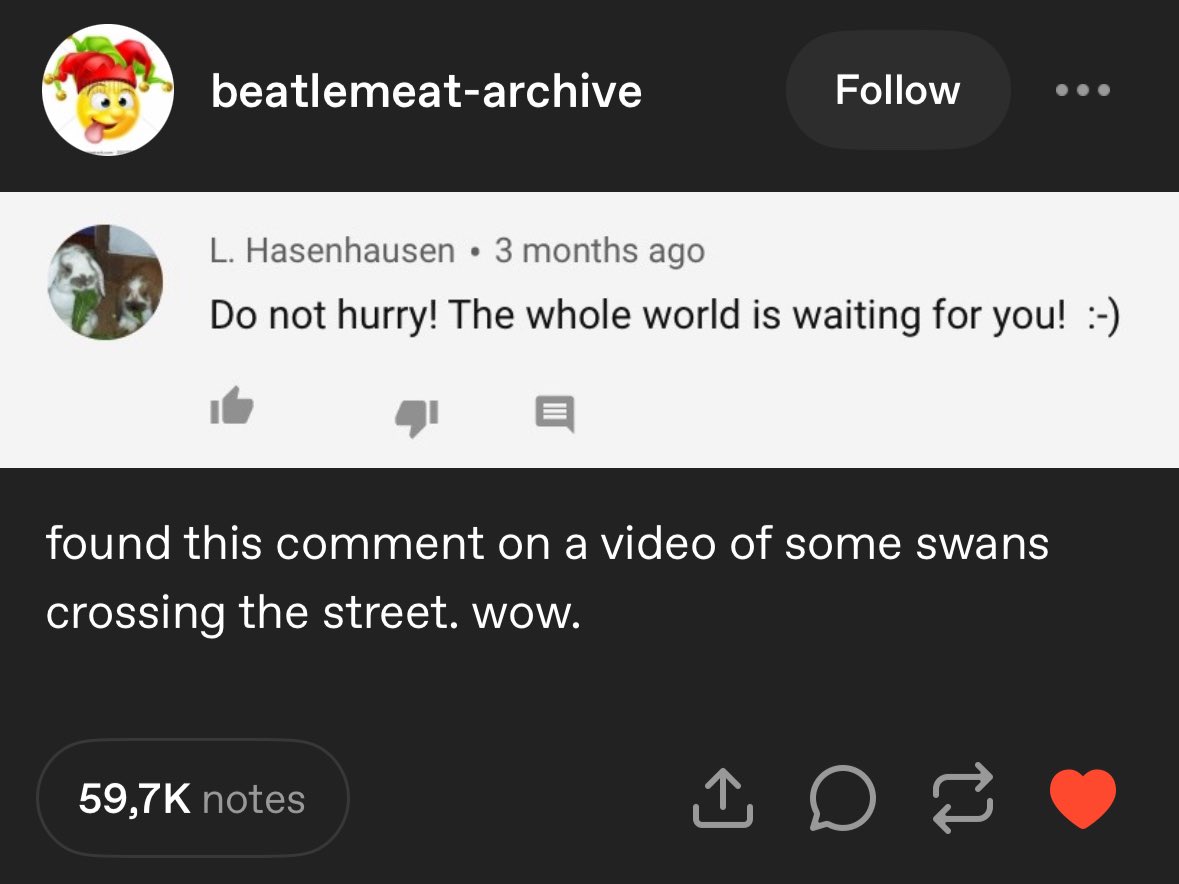Click the caption line starting 'found this comment'
This screenshot has width=1179, height=884.
[x=547, y=543]
